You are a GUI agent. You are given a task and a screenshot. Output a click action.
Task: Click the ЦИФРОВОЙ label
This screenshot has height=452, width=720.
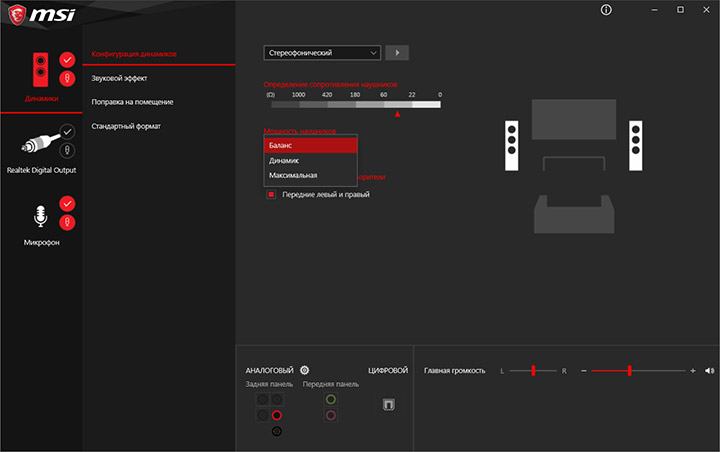(388, 370)
